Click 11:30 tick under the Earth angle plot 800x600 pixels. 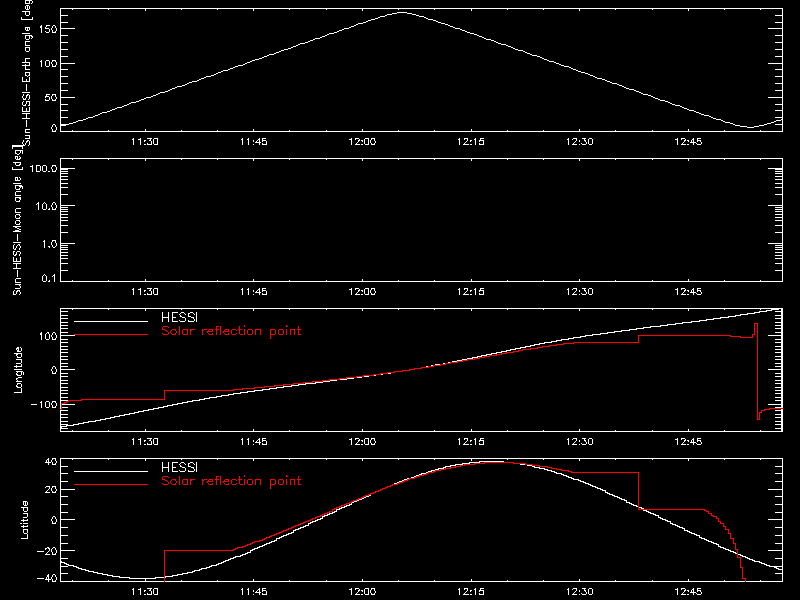145,142
